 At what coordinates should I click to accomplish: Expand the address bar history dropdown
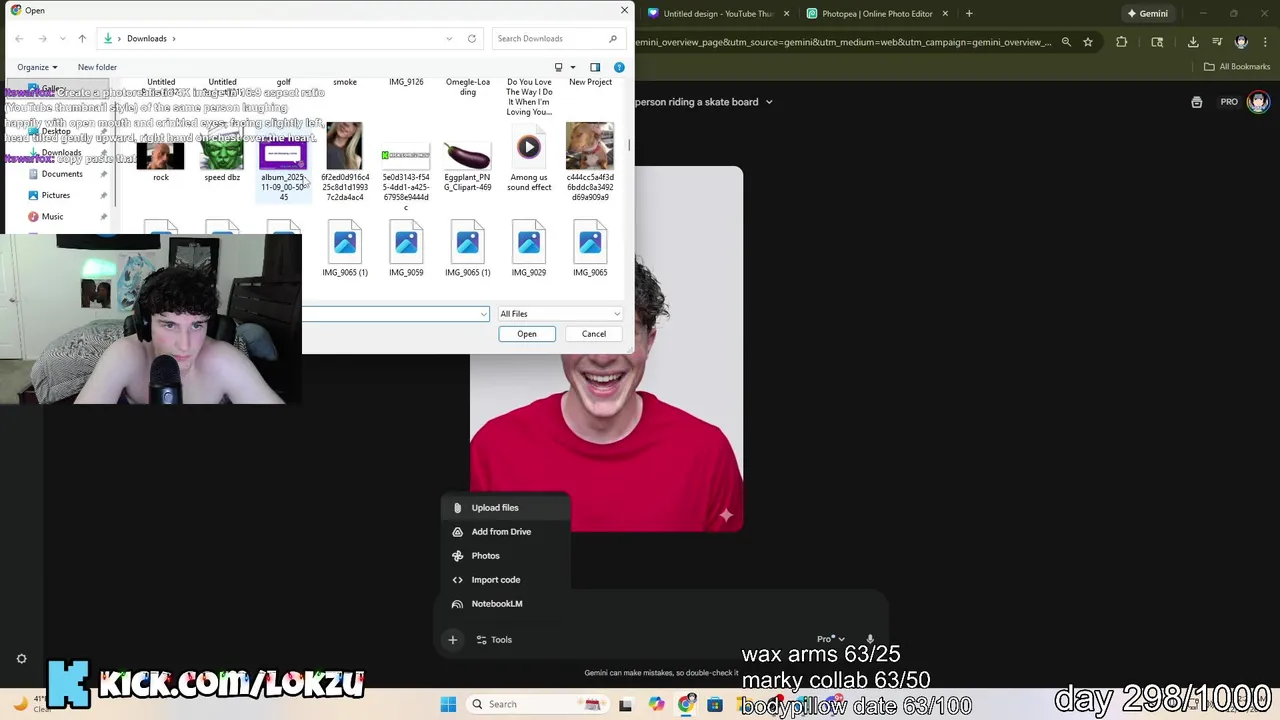[449, 39]
